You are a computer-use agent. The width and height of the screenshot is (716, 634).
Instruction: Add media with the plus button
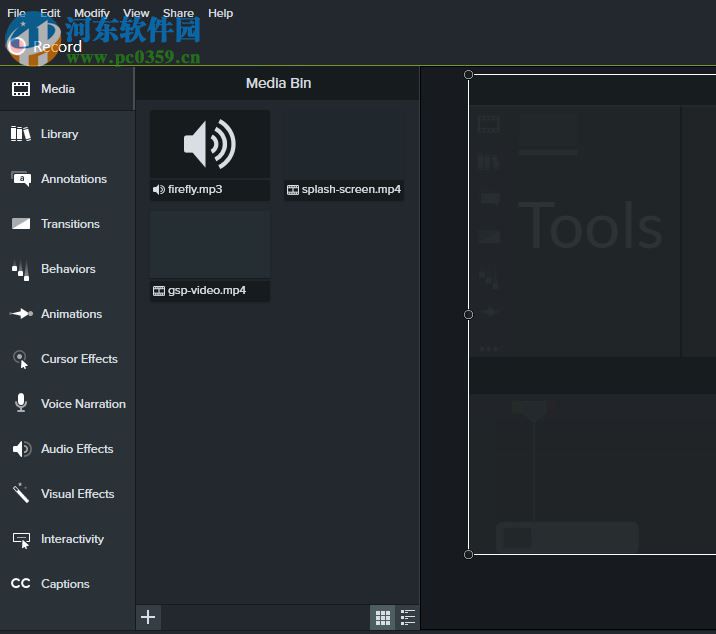(x=148, y=617)
